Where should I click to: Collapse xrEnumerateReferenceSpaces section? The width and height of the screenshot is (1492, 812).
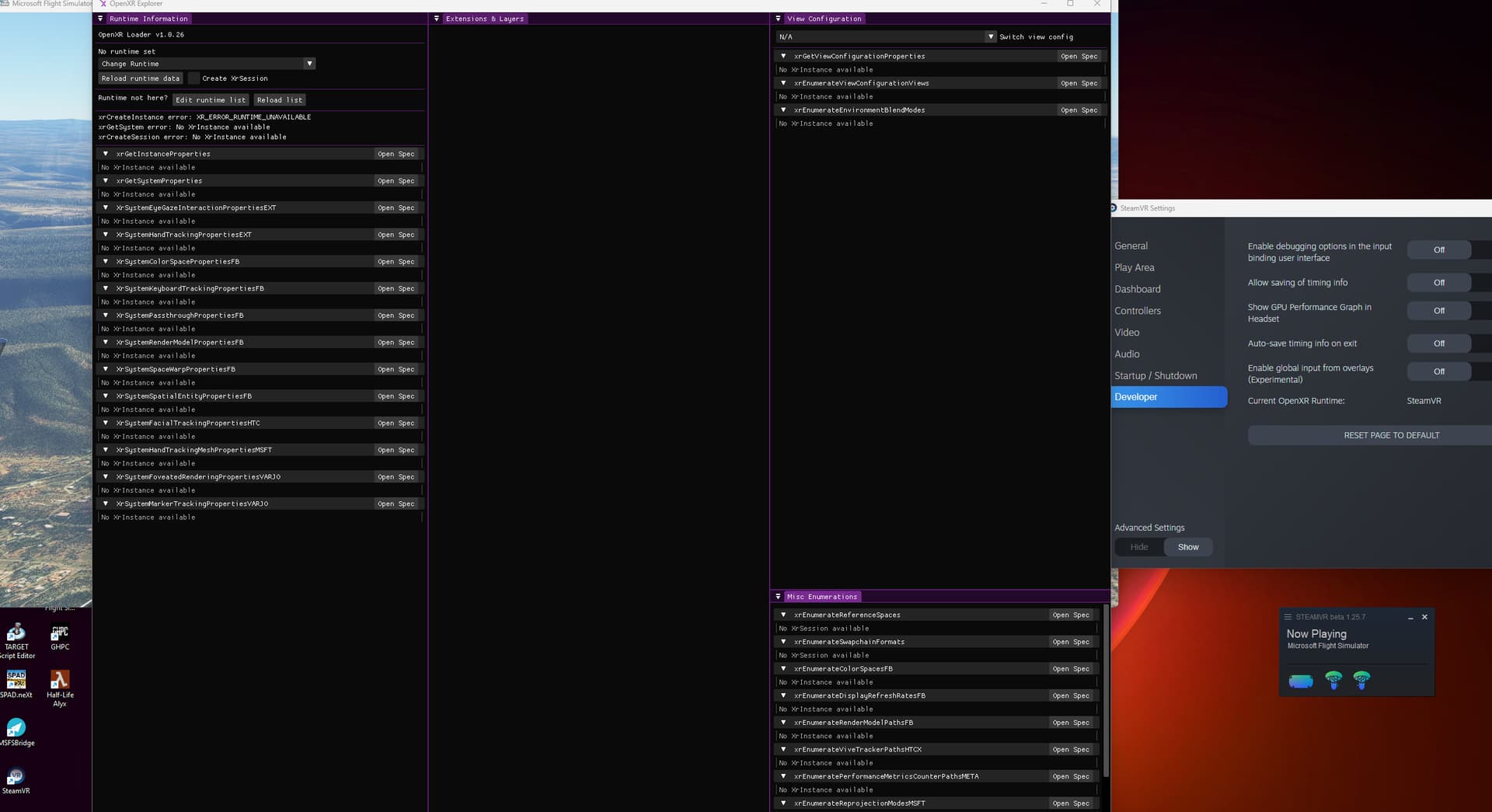click(x=783, y=615)
